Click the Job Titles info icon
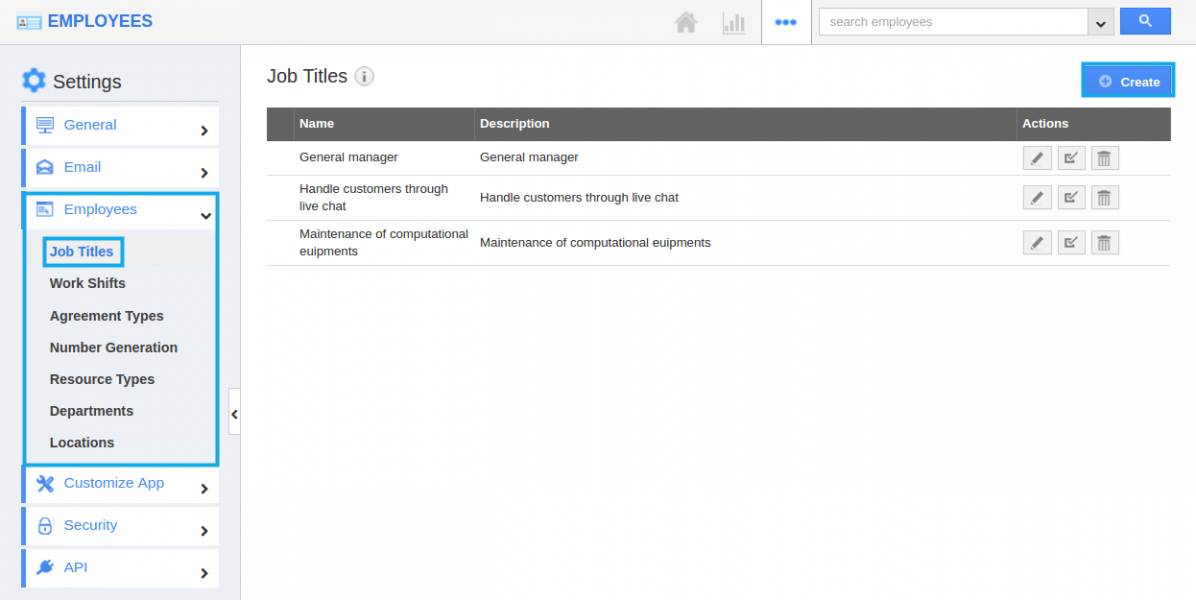1196x600 pixels. pyautogui.click(x=364, y=76)
